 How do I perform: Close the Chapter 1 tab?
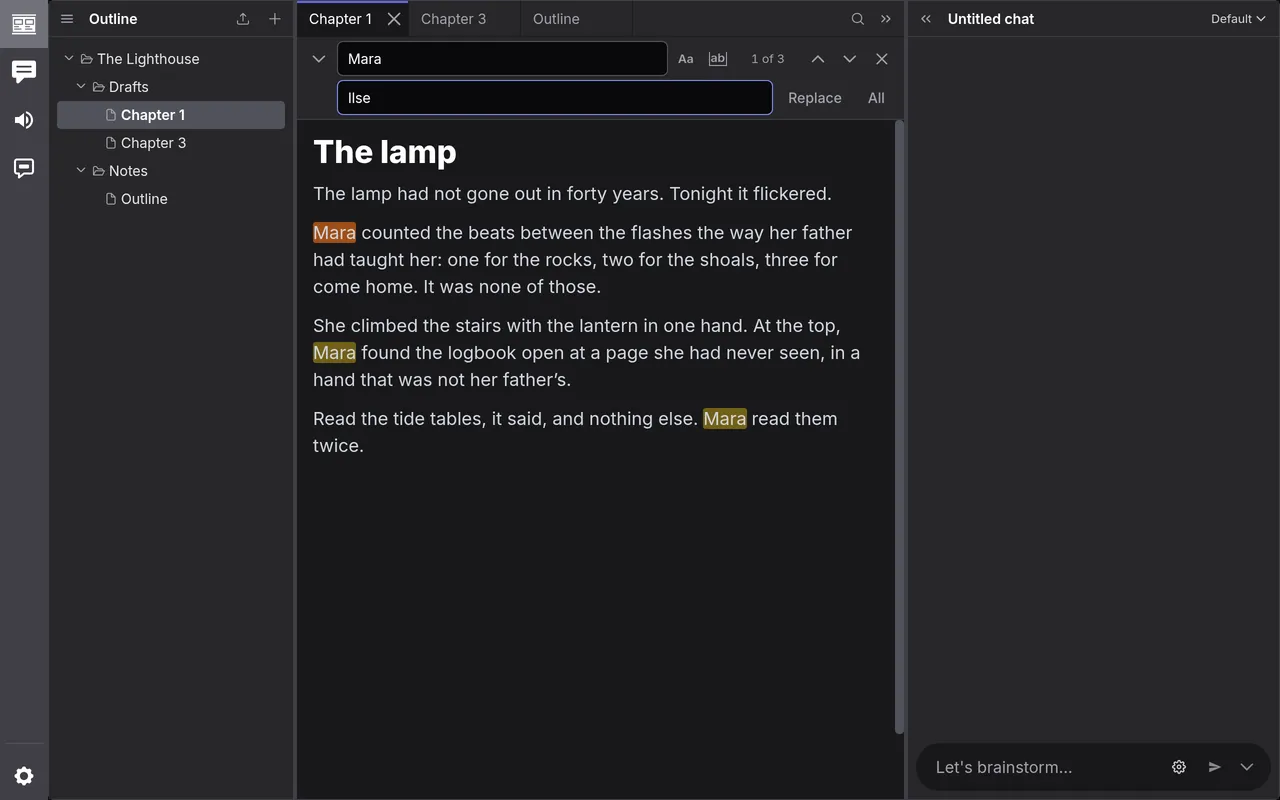394,19
